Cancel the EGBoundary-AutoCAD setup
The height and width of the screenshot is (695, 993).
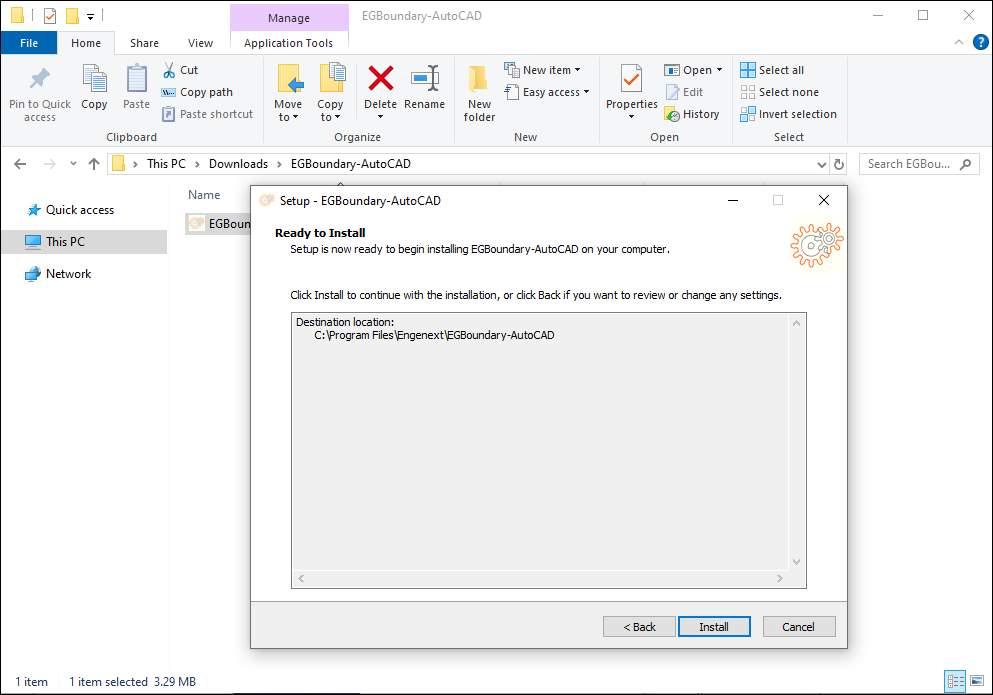coord(799,627)
